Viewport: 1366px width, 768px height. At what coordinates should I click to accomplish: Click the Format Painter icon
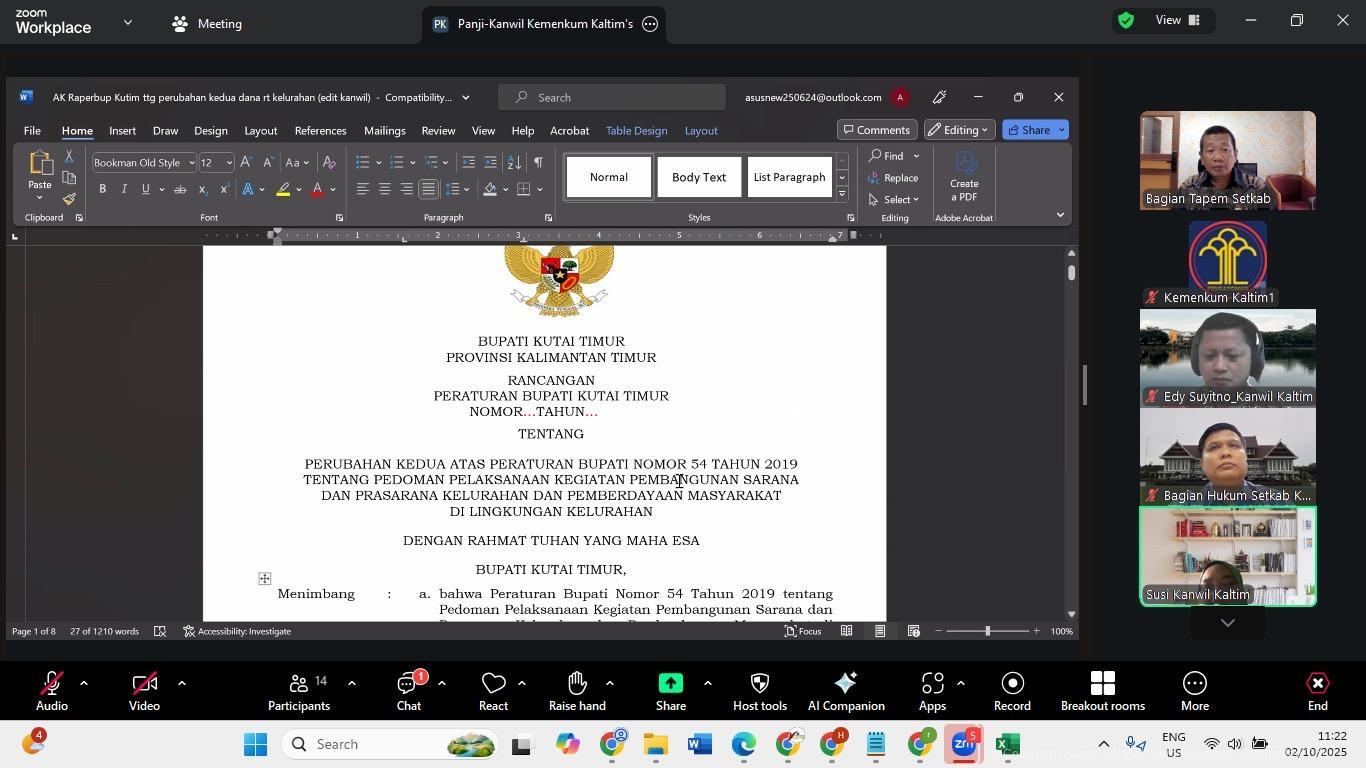[x=69, y=199]
